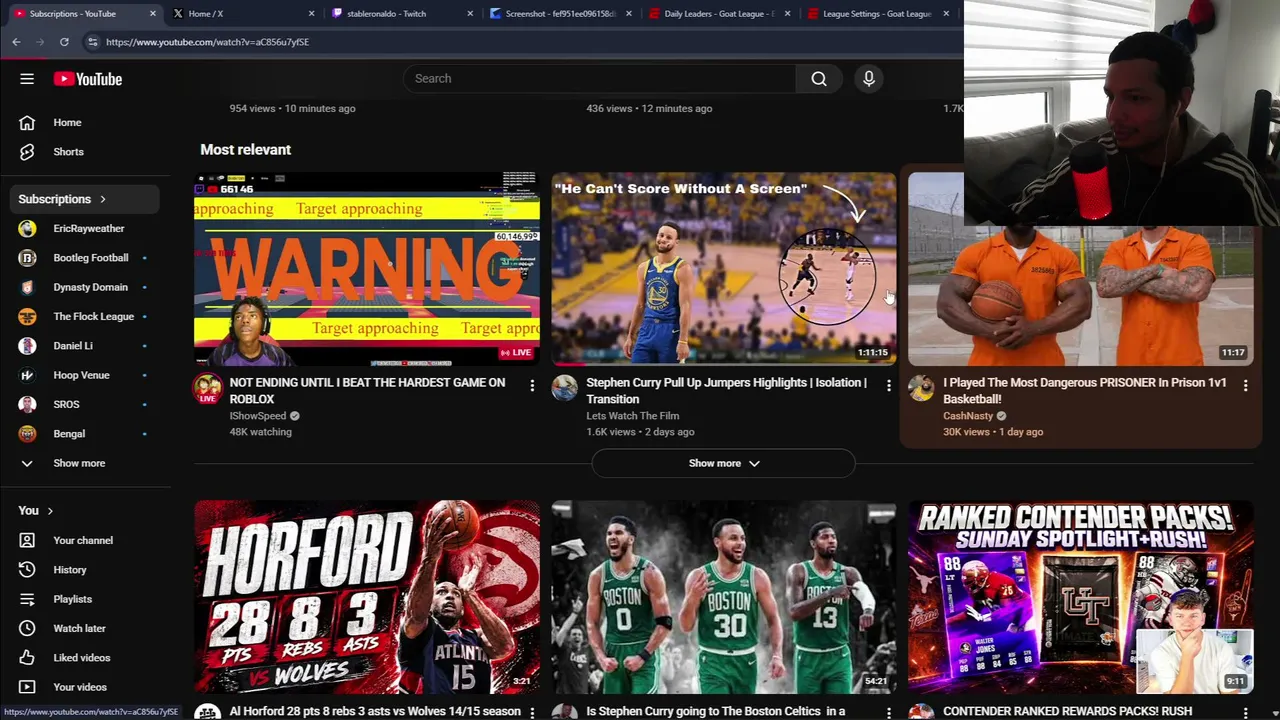The width and height of the screenshot is (1280, 720).
Task: Play the WARNING live stream thumbnail
Action: tap(367, 270)
